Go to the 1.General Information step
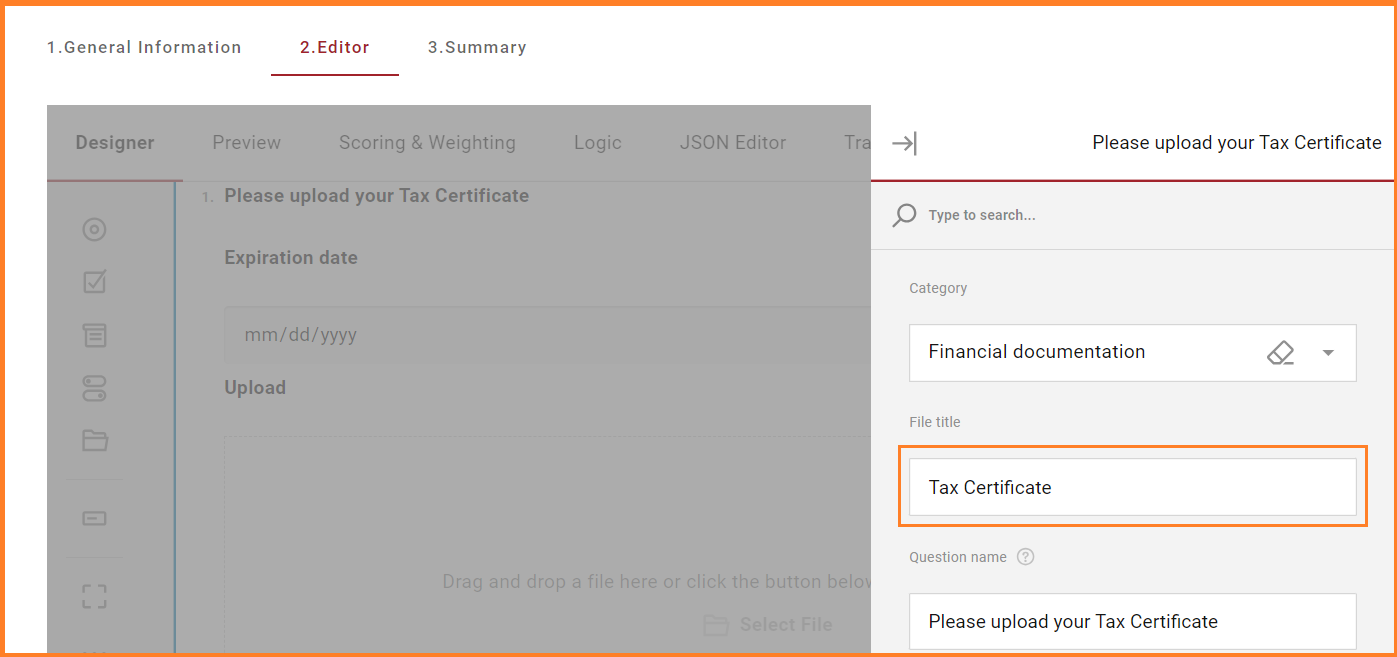1397x657 pixels. [x=144, y=47]
